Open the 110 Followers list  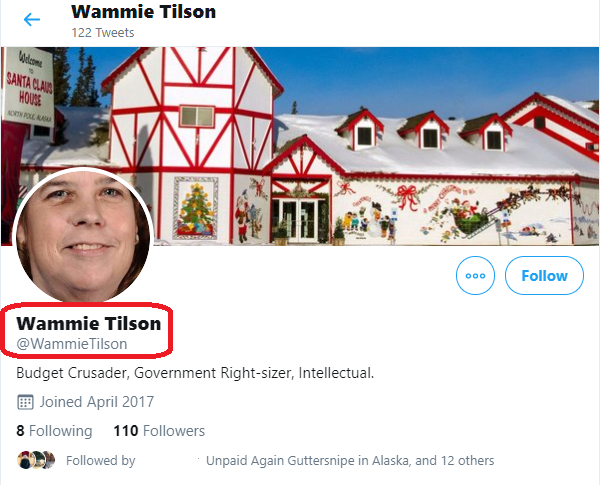pos(159,431)
